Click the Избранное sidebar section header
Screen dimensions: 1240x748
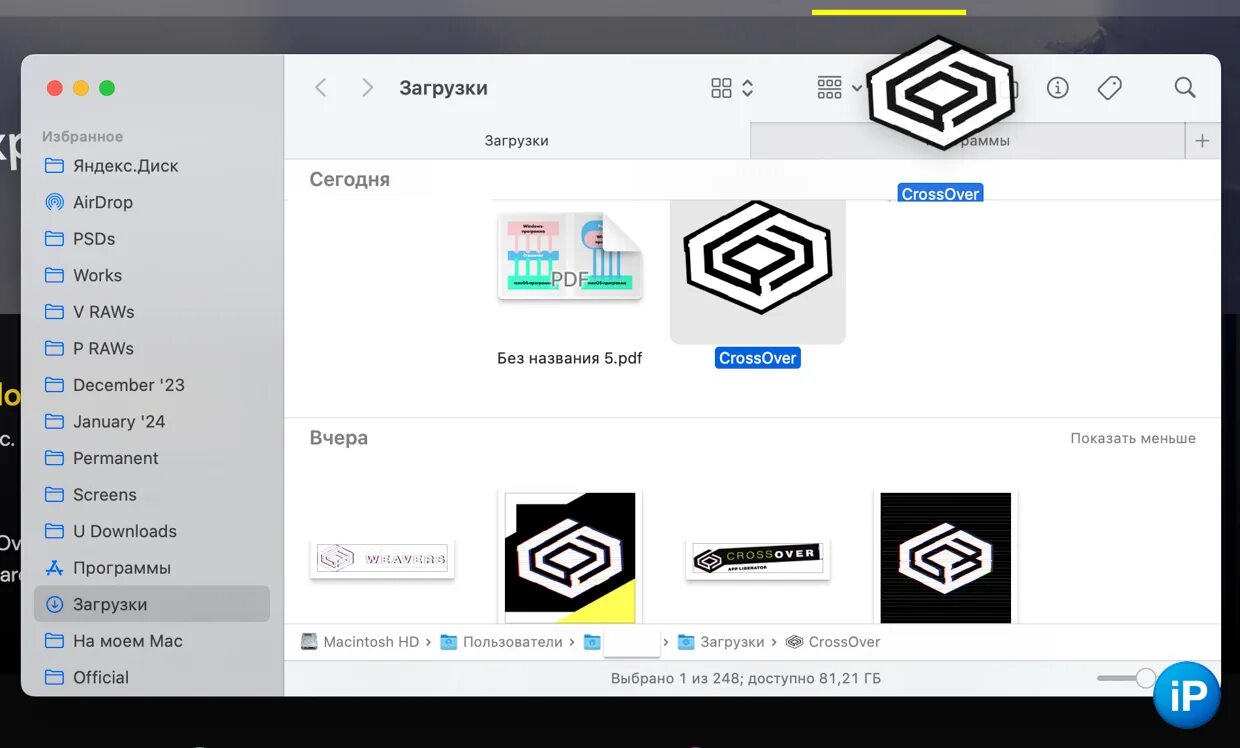point(82,136)
